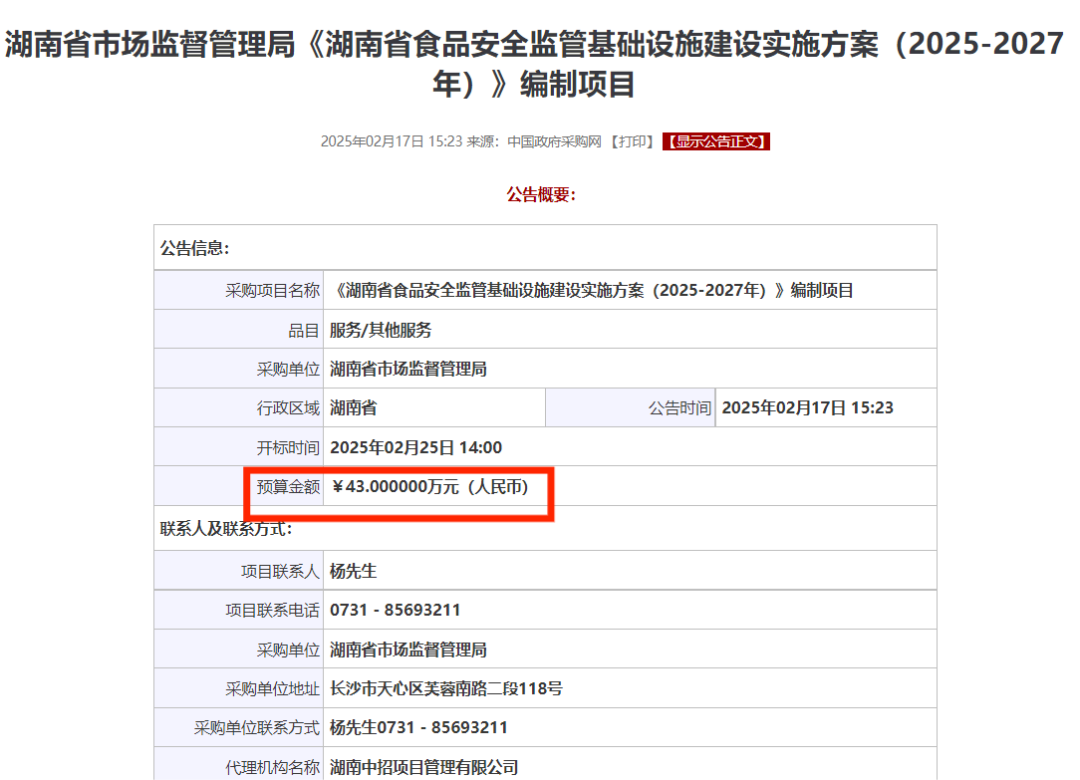This screenshot has height=780, width=1080.
Task: Click the 采购单位地址 label cell
Action: [x=239, y=688]
